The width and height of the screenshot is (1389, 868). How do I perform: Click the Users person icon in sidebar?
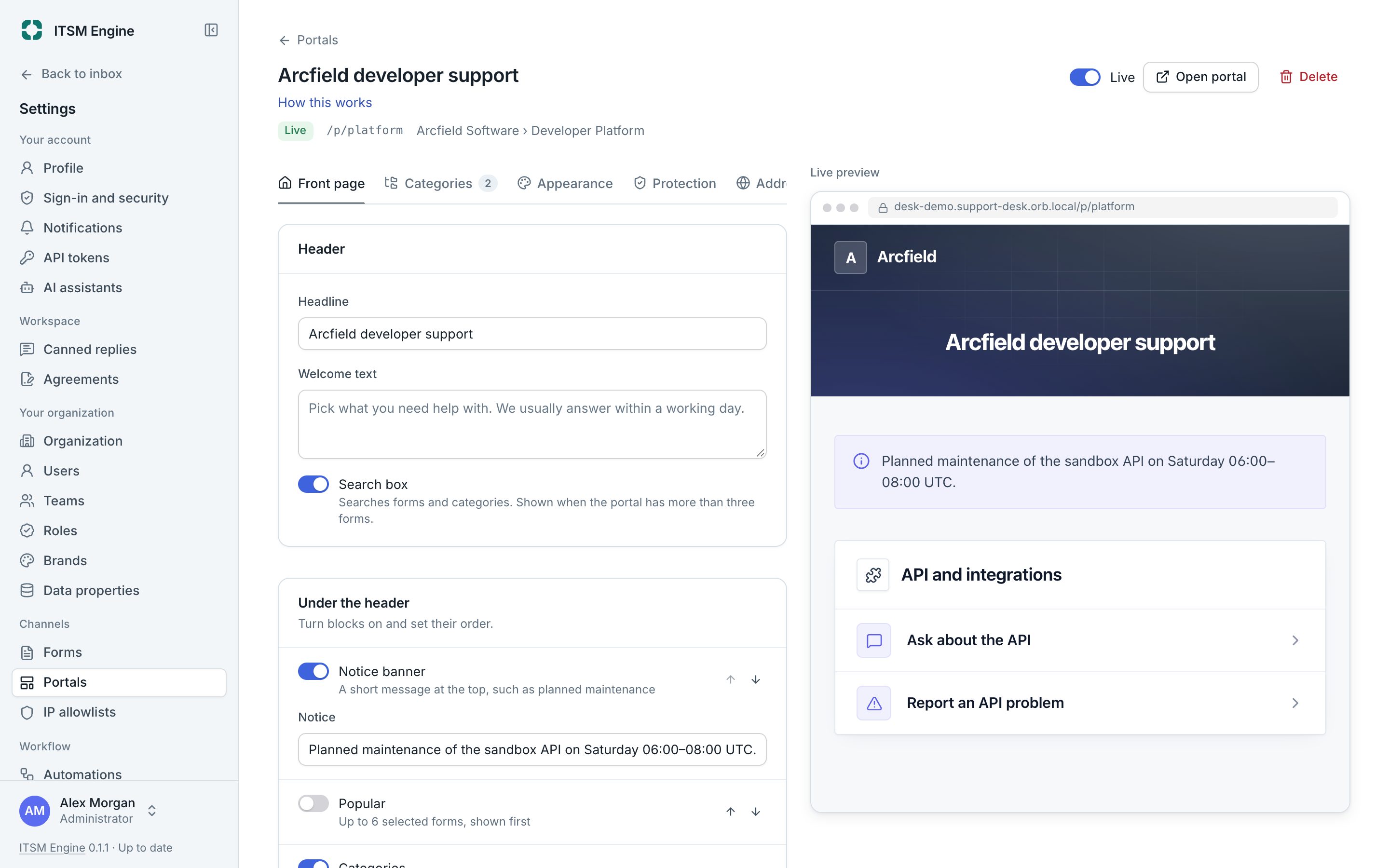click(x=27, y=470)
